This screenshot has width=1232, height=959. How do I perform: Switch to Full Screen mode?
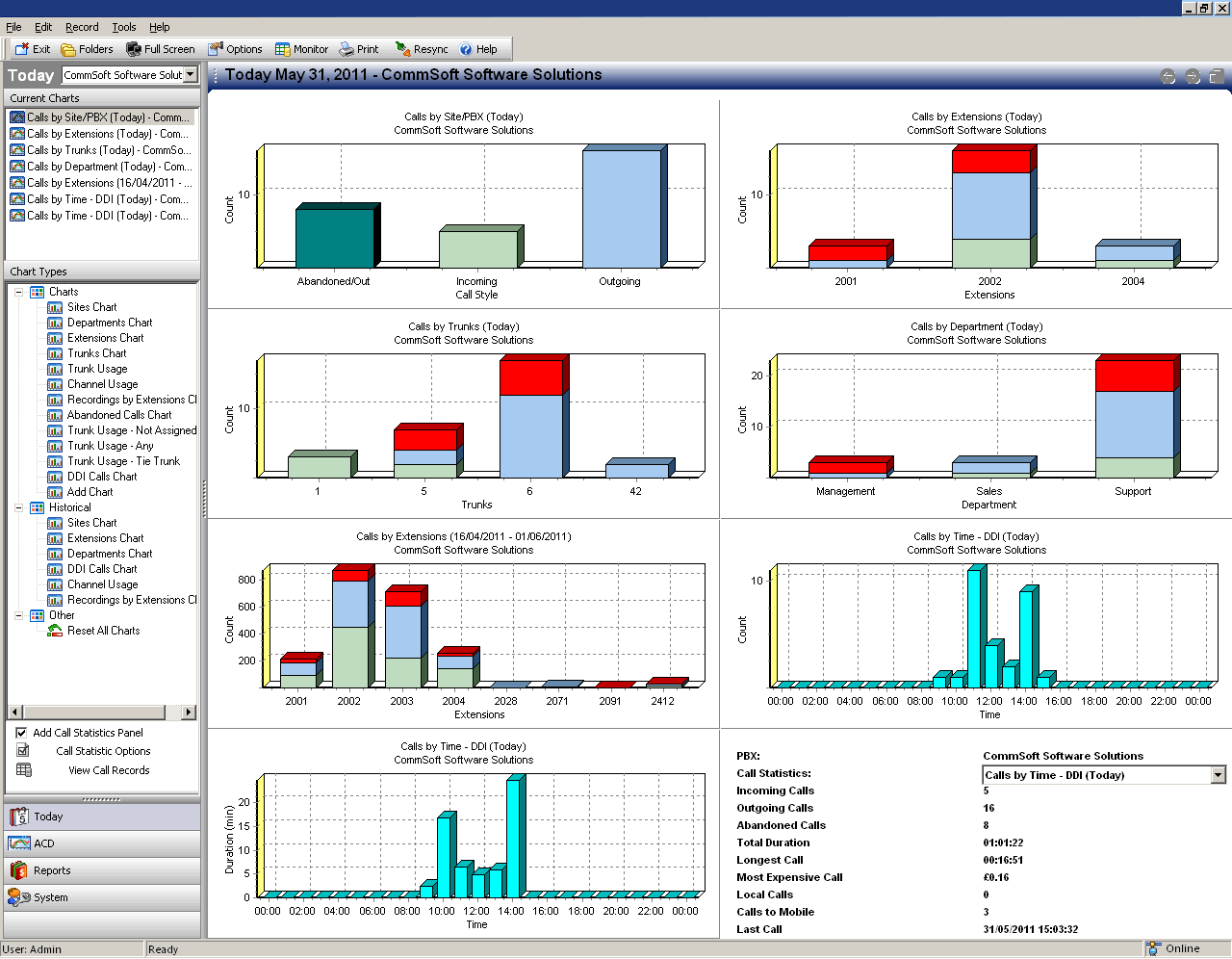[x=161, y=49]
